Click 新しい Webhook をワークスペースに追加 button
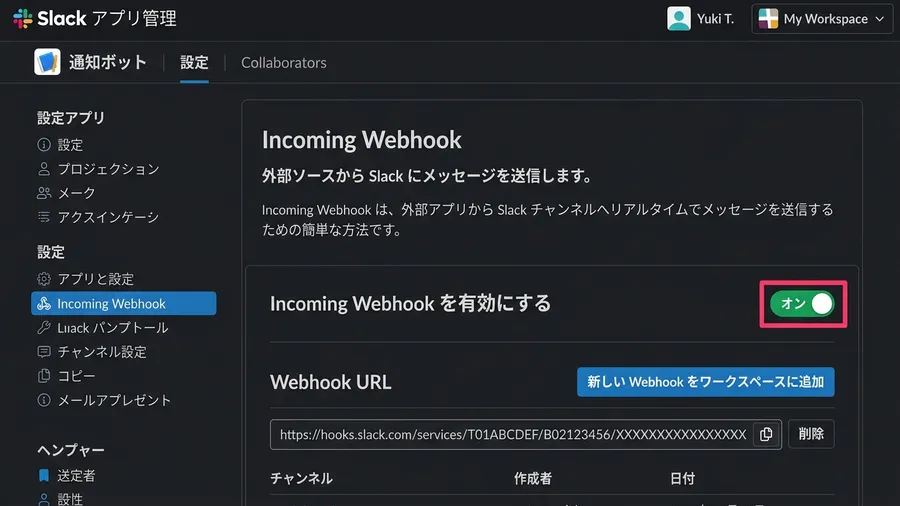The width and height of the screenshot is (900, 506). (x=705, y=382)
